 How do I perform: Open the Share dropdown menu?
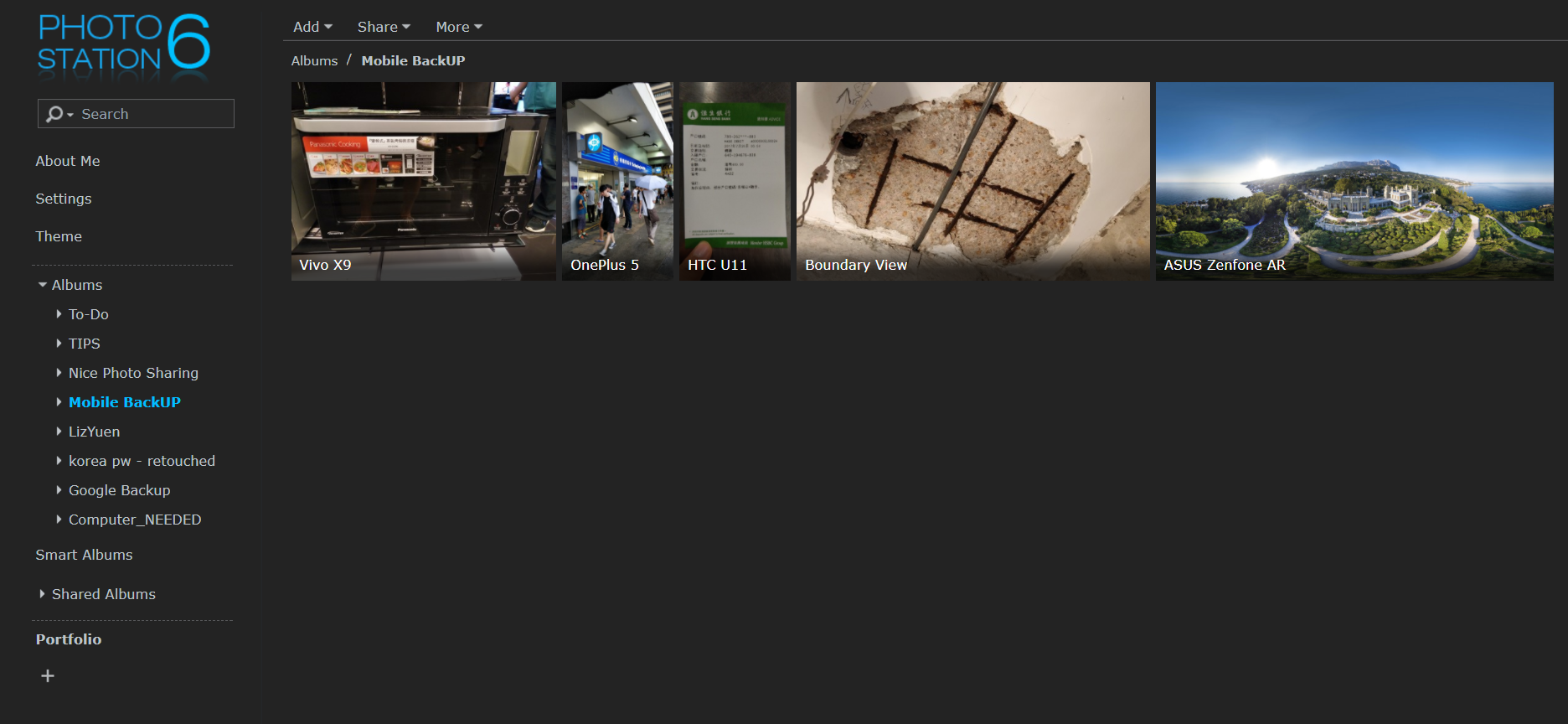click(384, 27)
